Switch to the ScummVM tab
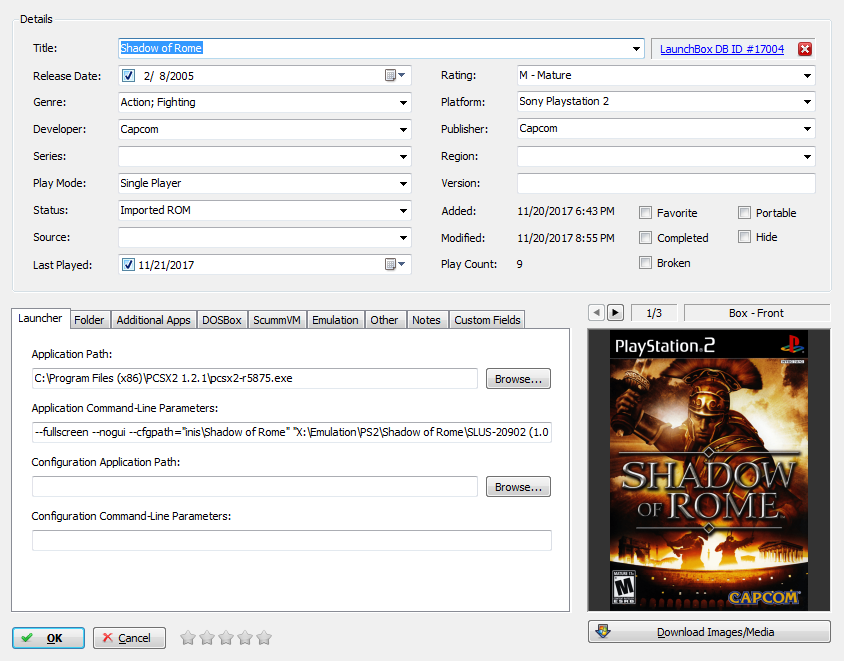844x661 pixels. pos(277,320)
